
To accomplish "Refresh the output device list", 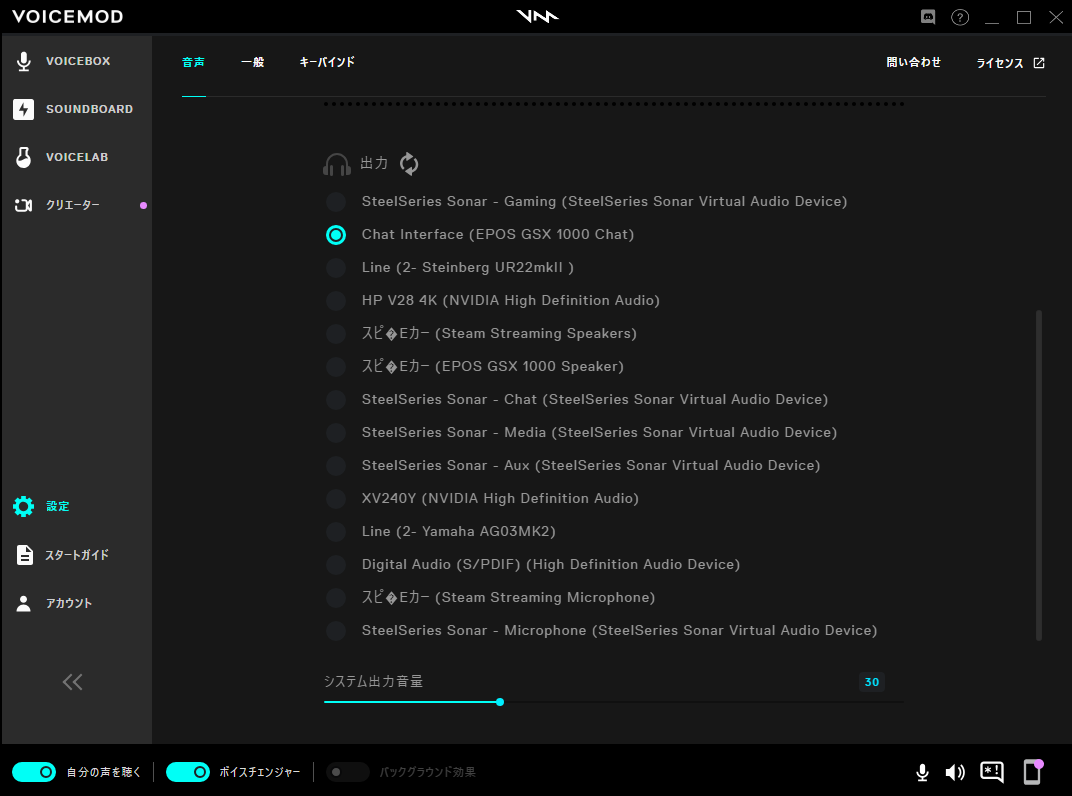I will pos(409,163).
